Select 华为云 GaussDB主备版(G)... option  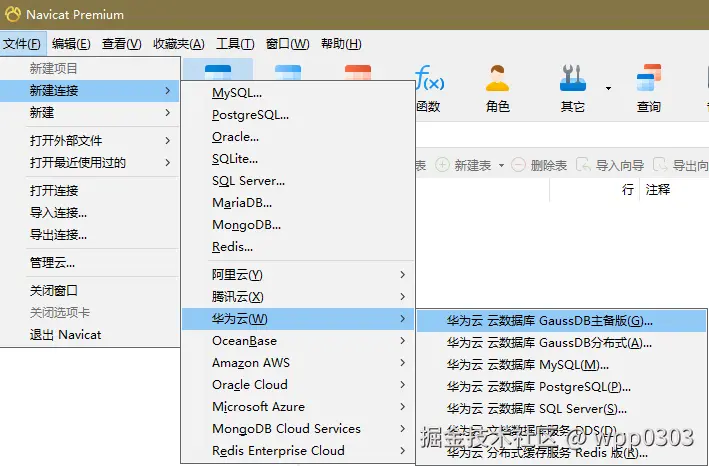561,321
